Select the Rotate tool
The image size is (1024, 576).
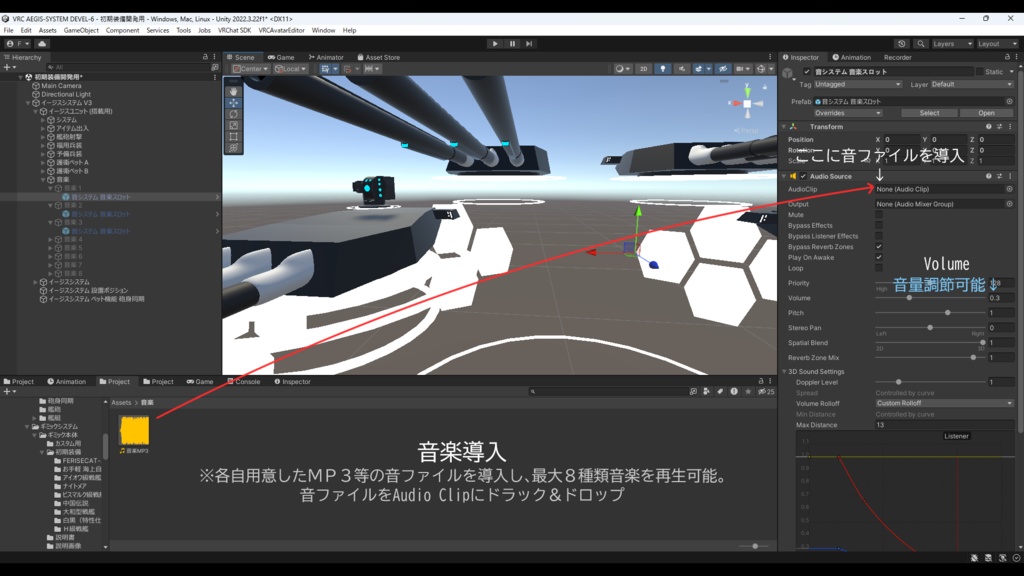tap(233, 114)
